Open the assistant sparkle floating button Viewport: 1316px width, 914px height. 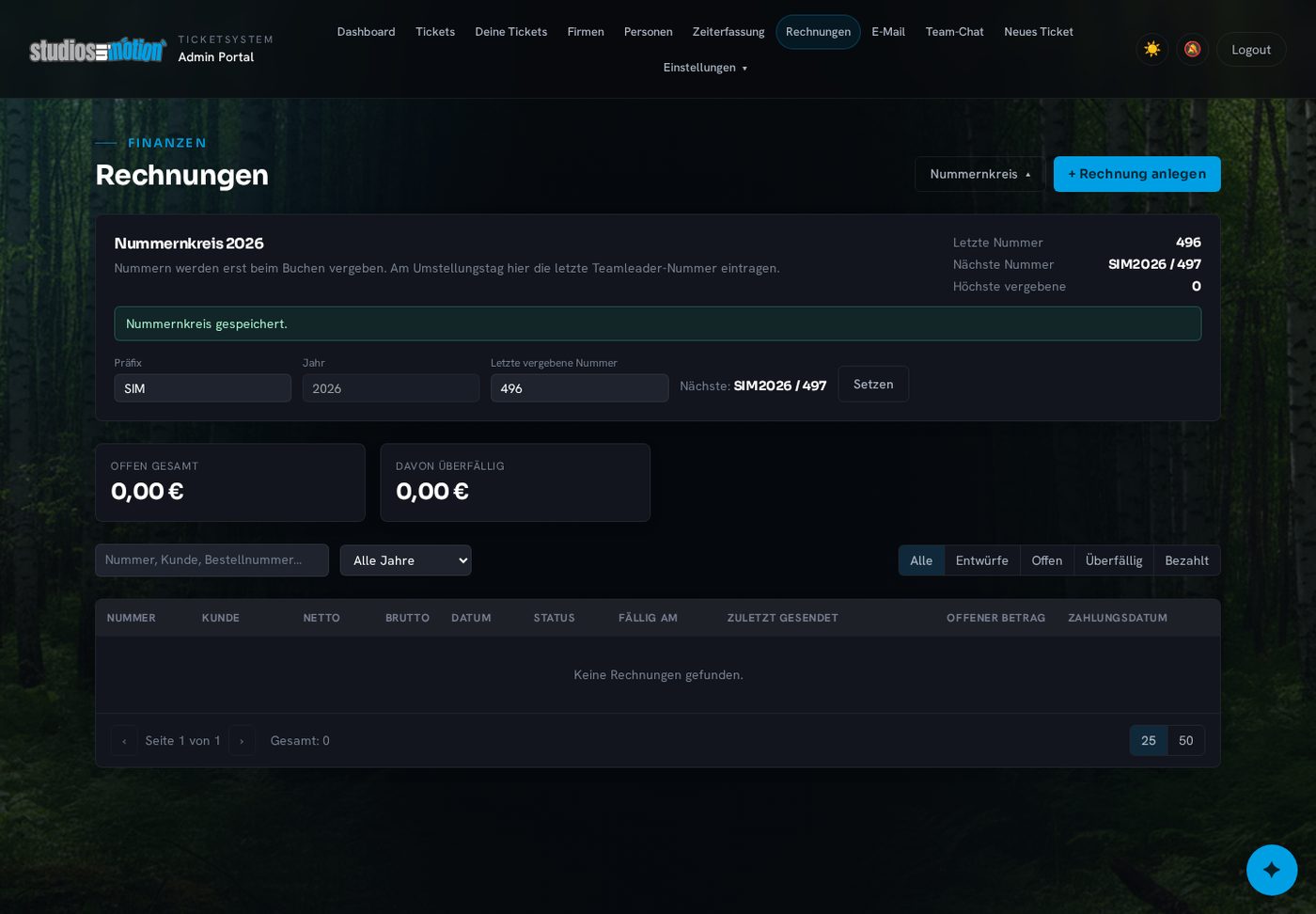[1272, 870]
